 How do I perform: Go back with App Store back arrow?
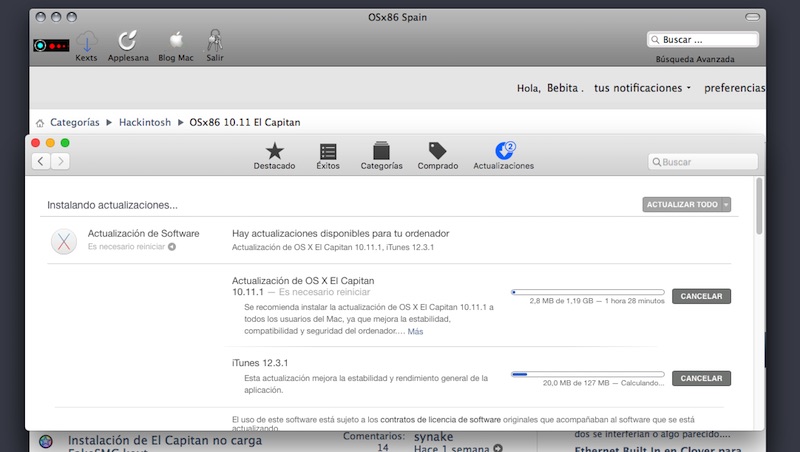[x=41, y=161]
